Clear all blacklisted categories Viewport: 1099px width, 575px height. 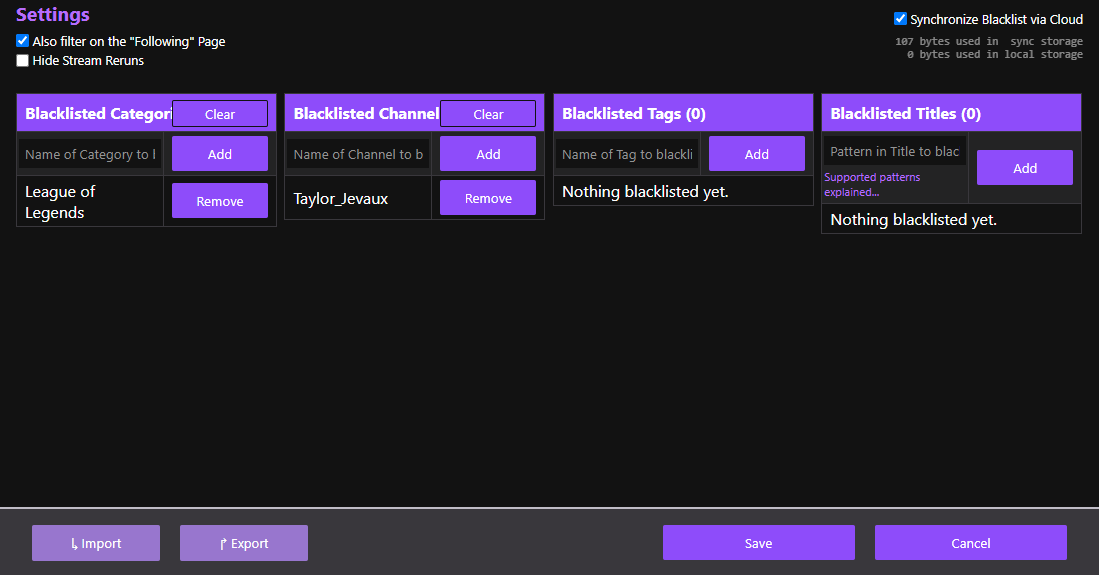(220, 114)
